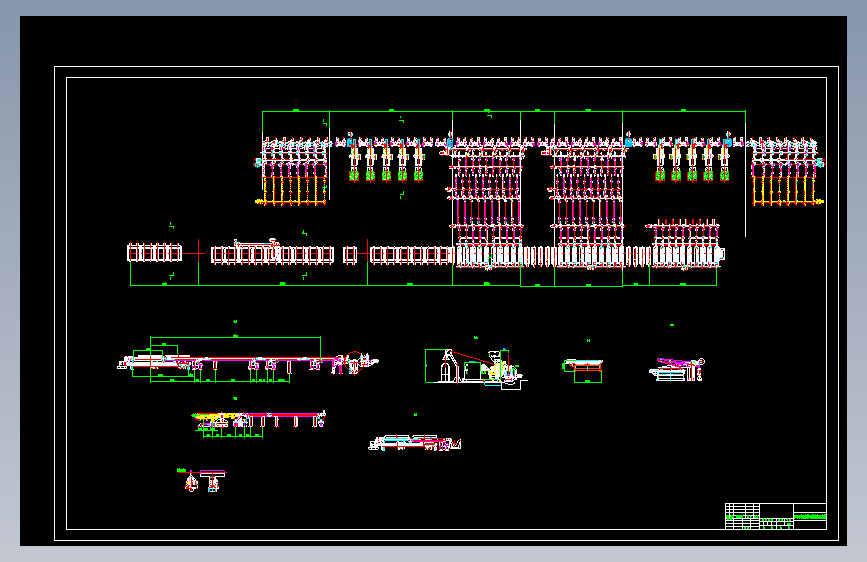Click the small green-framed cross-section view
This screenshot has width=867, height=562.
583,371
